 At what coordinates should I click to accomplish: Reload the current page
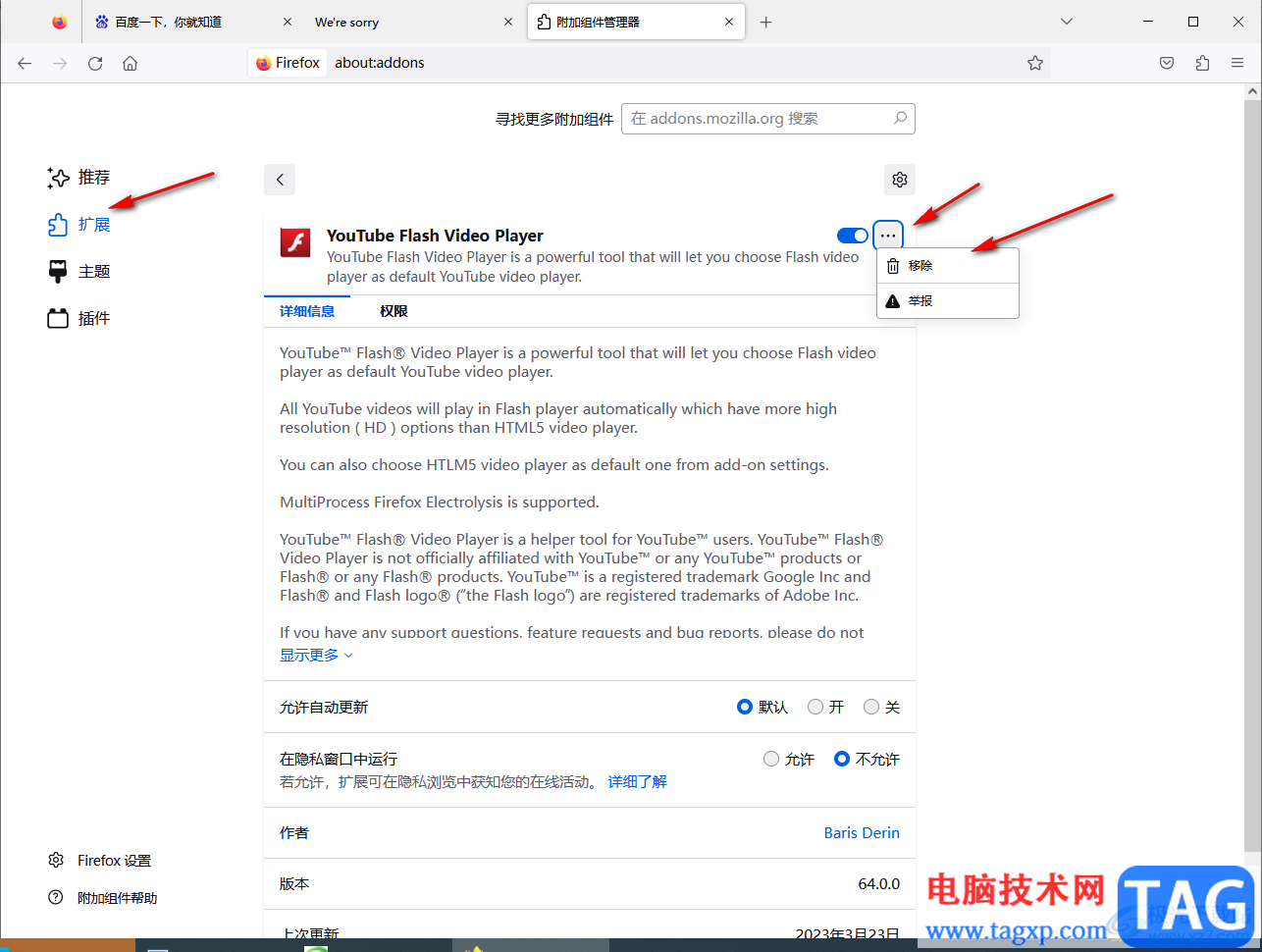(x=95, y=63)
